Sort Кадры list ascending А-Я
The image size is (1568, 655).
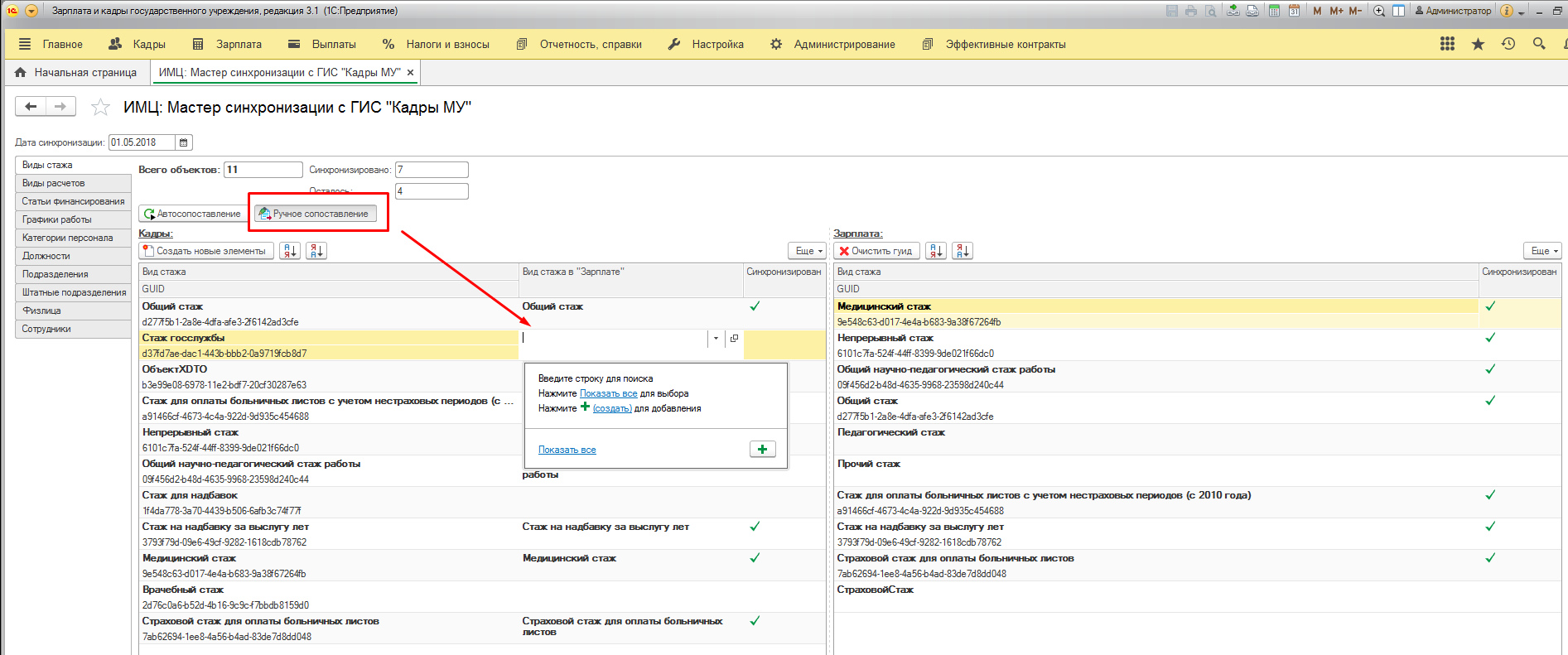click(x=290, y=251)
